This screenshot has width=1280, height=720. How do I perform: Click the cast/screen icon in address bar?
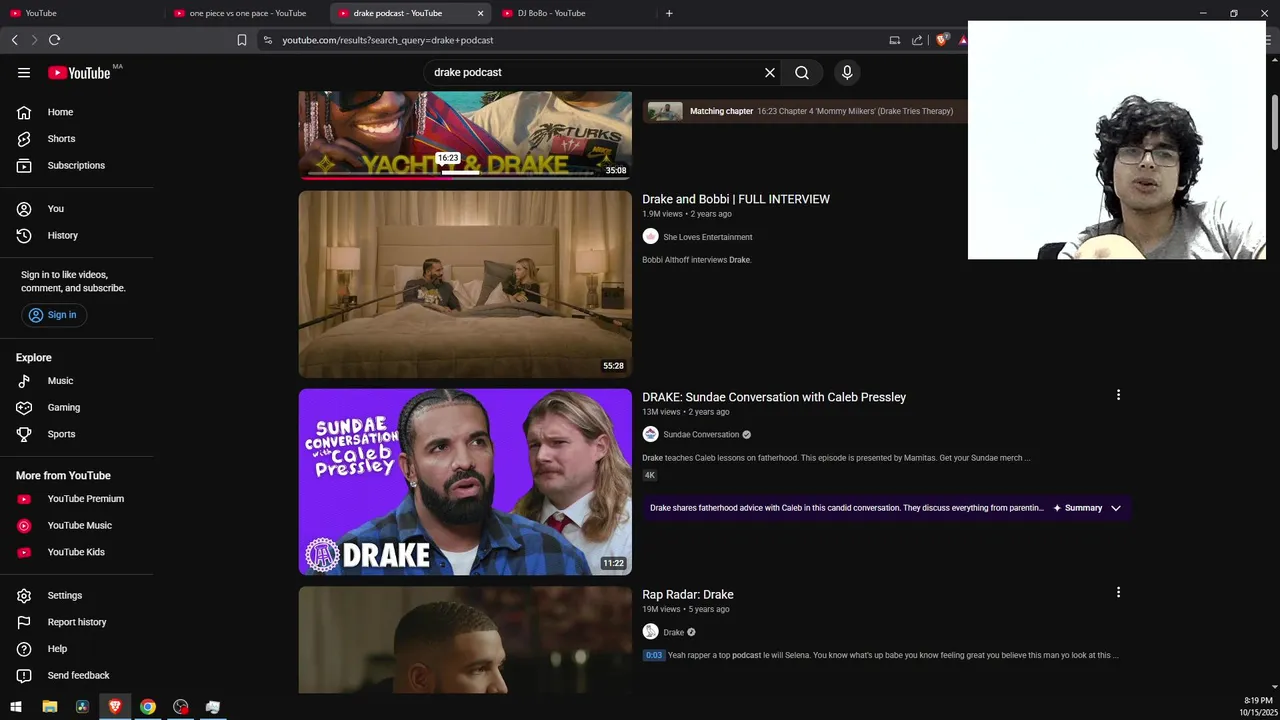pos(894,40)
